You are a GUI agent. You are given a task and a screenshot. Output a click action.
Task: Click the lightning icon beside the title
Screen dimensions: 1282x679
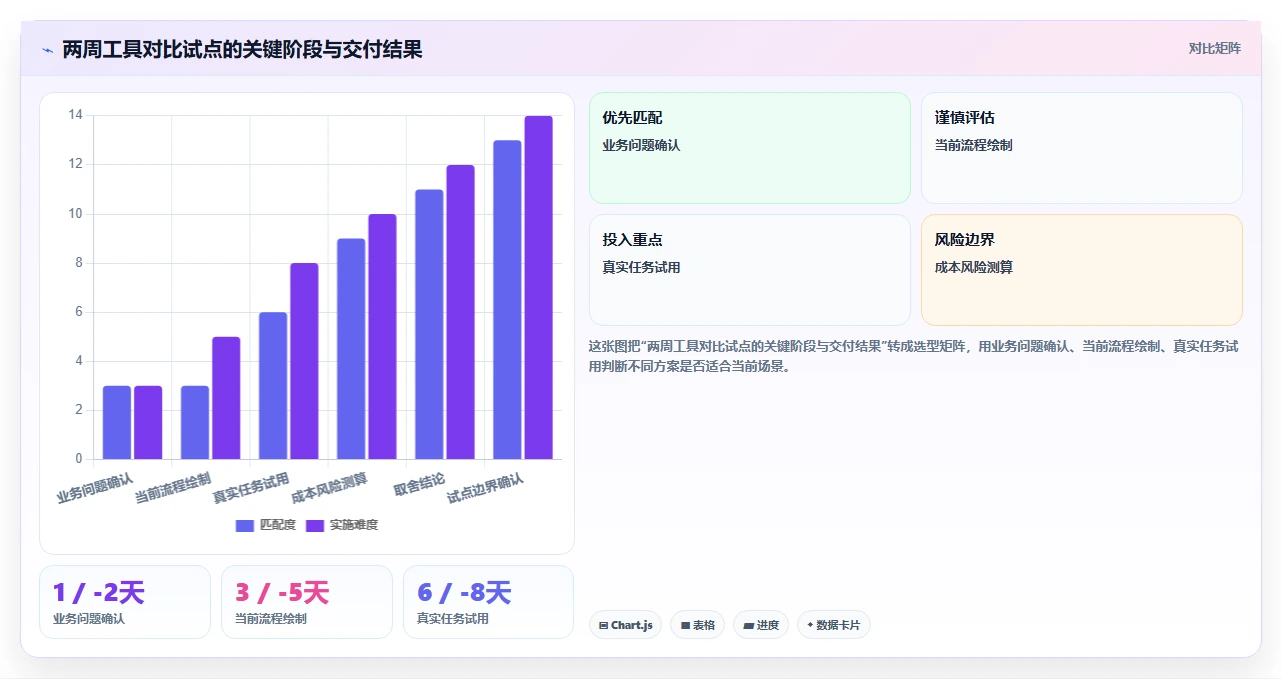click(47, 49)
